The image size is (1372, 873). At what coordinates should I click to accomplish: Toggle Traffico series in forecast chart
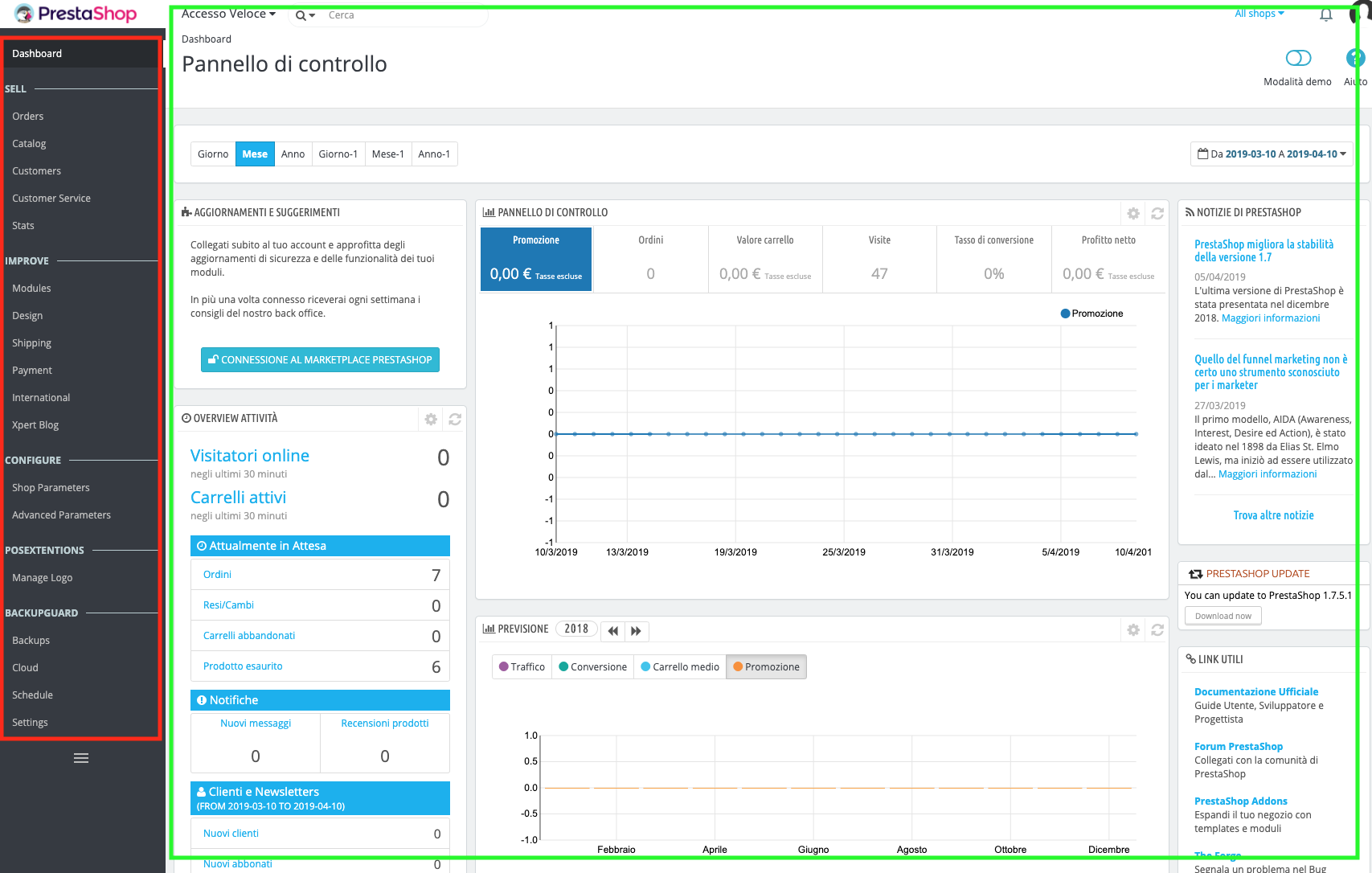[522, 666]
